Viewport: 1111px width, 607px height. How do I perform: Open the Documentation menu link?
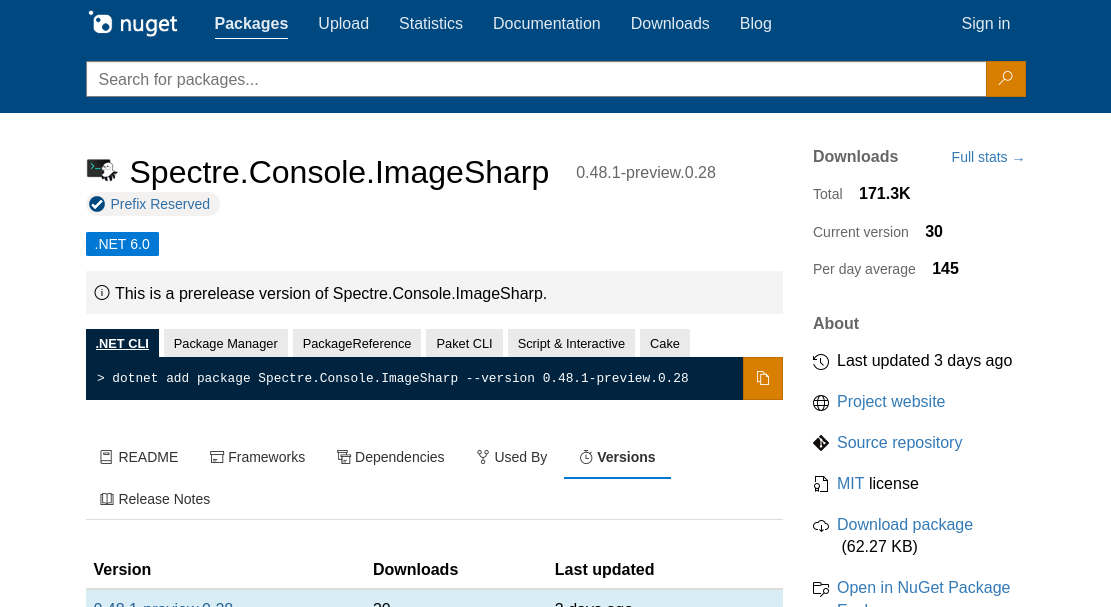coord(546,24)
